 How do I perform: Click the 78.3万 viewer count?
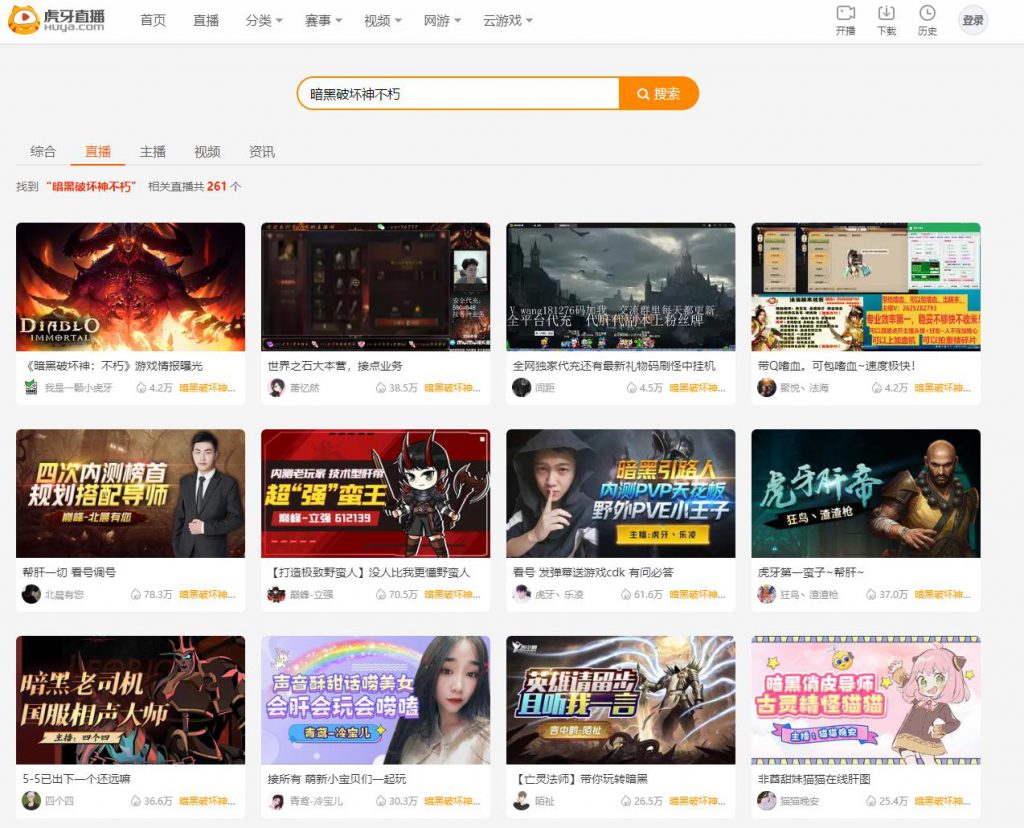152,594
